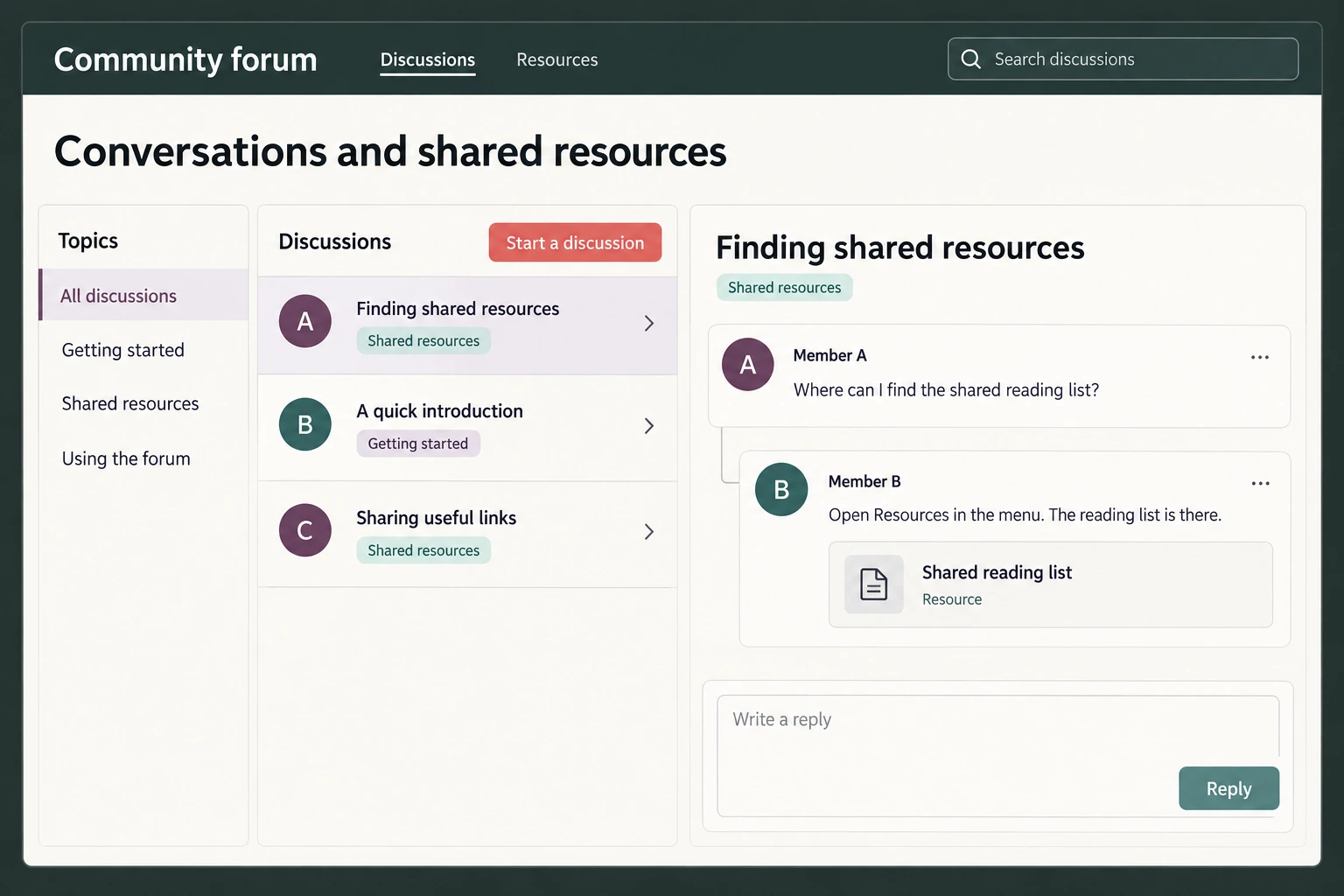Open Sharing useful links discussion title

(436, 518)
